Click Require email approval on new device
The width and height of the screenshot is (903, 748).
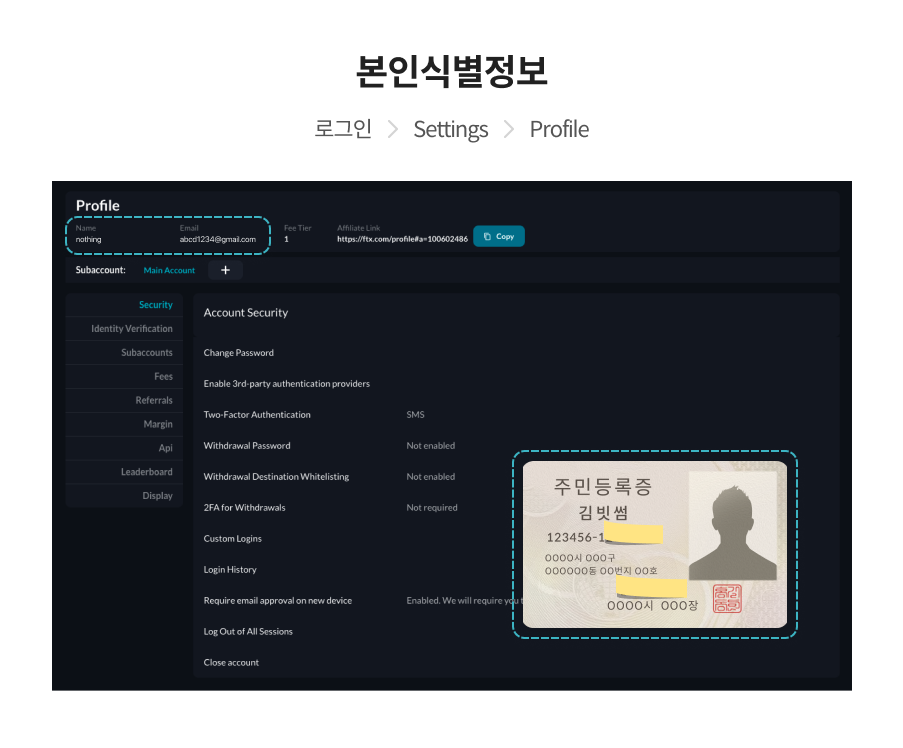coord(278,601)
